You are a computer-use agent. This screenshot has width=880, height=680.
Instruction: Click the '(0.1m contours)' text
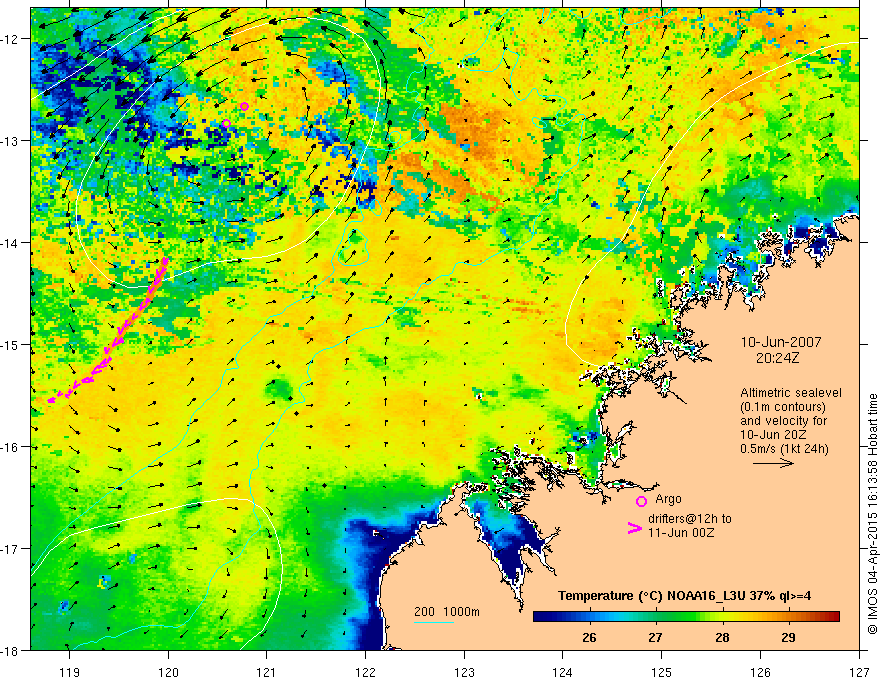pyautogui.click(x=783, y=407)
